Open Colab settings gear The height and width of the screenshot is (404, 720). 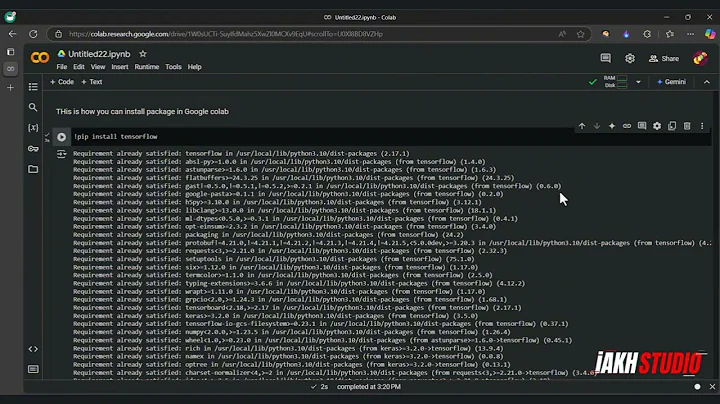630,58
